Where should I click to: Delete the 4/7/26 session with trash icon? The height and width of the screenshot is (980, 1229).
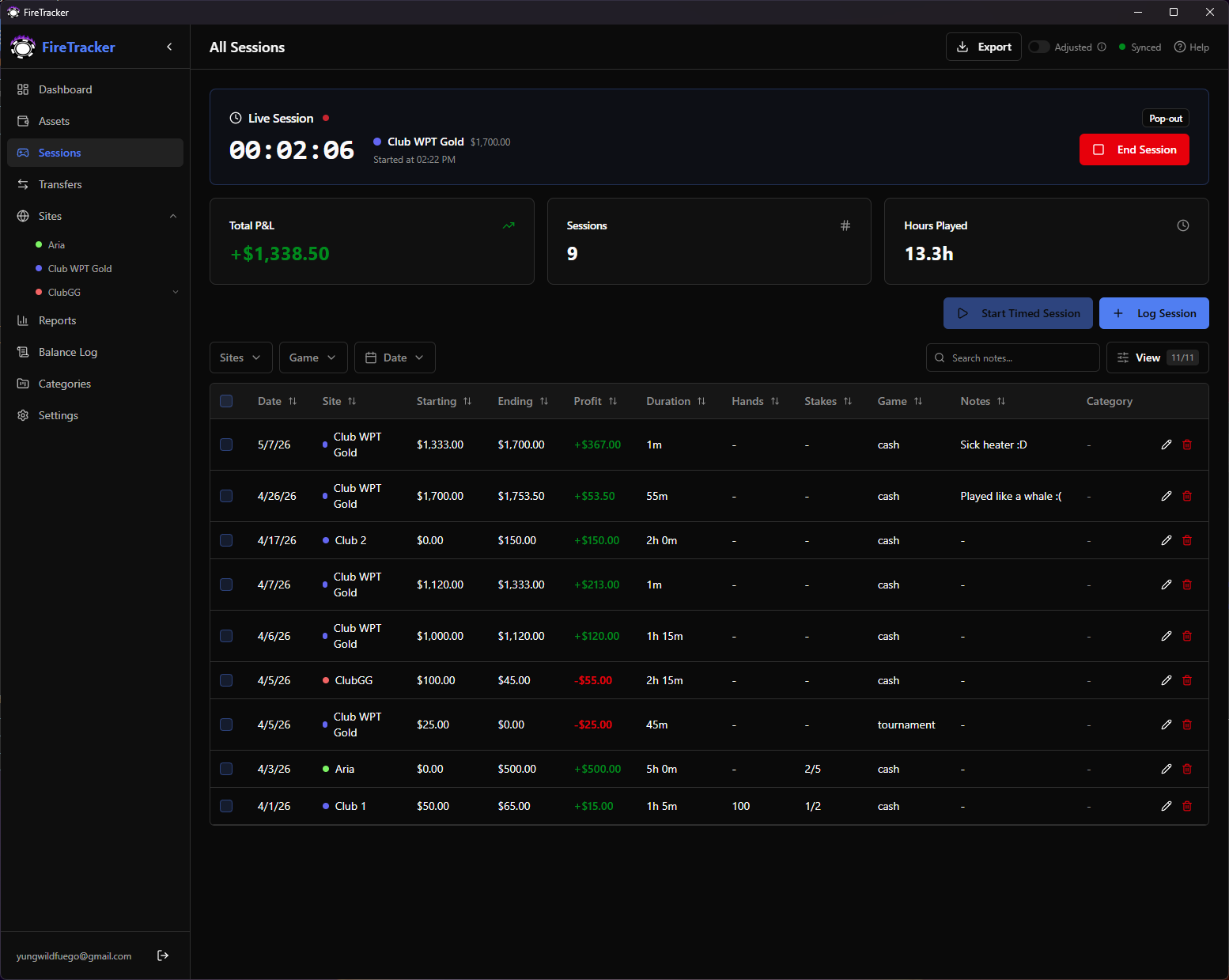coord(1187,585)
